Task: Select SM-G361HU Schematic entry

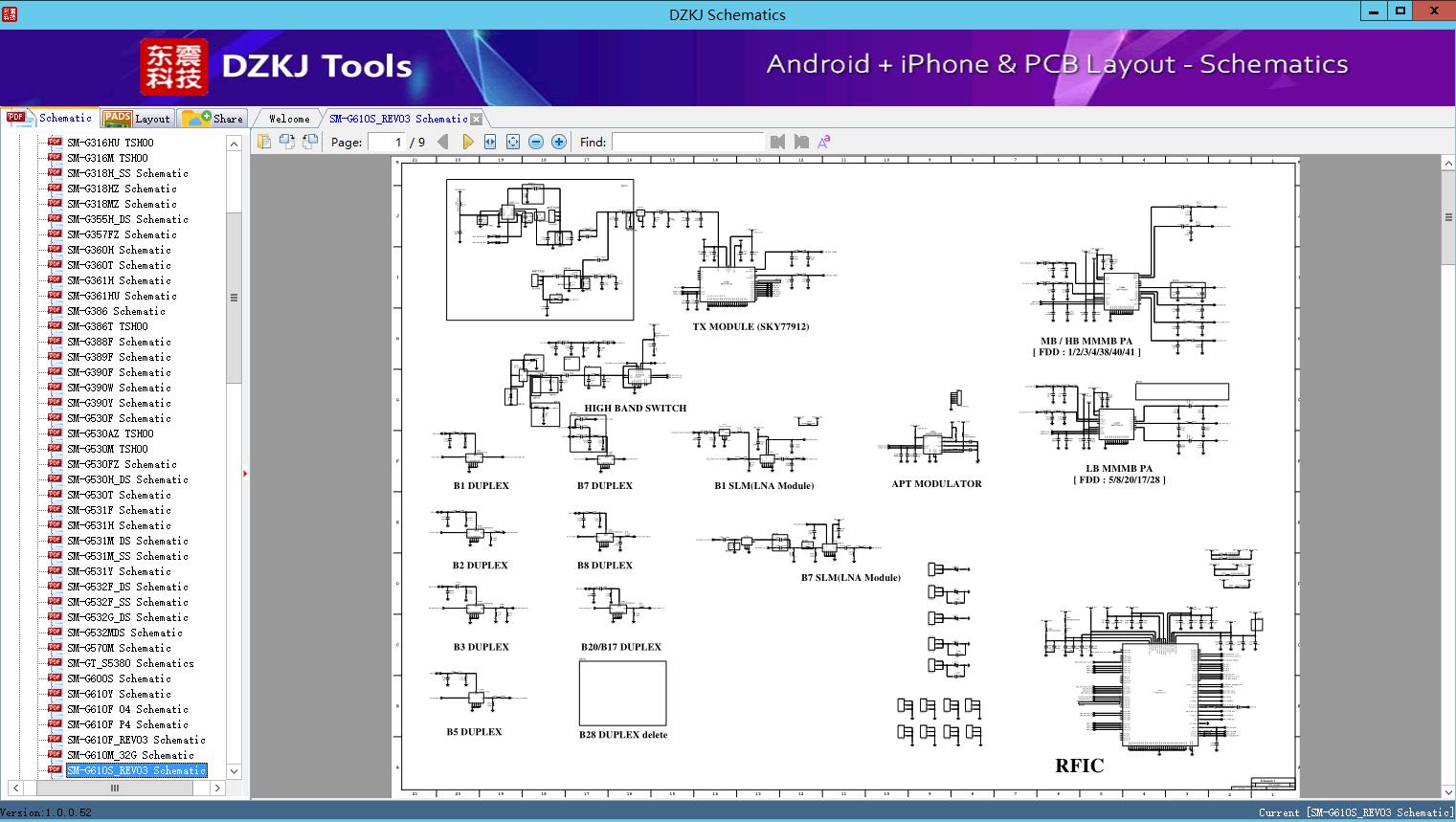Action: click(x=122, y=296)
